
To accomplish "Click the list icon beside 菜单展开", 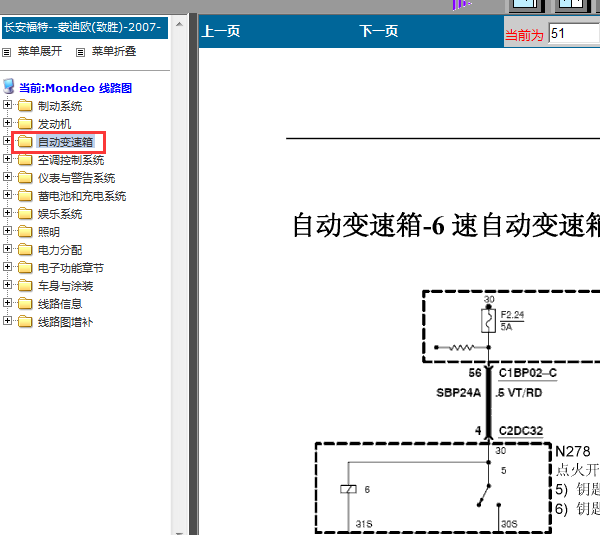I will 7,52.
